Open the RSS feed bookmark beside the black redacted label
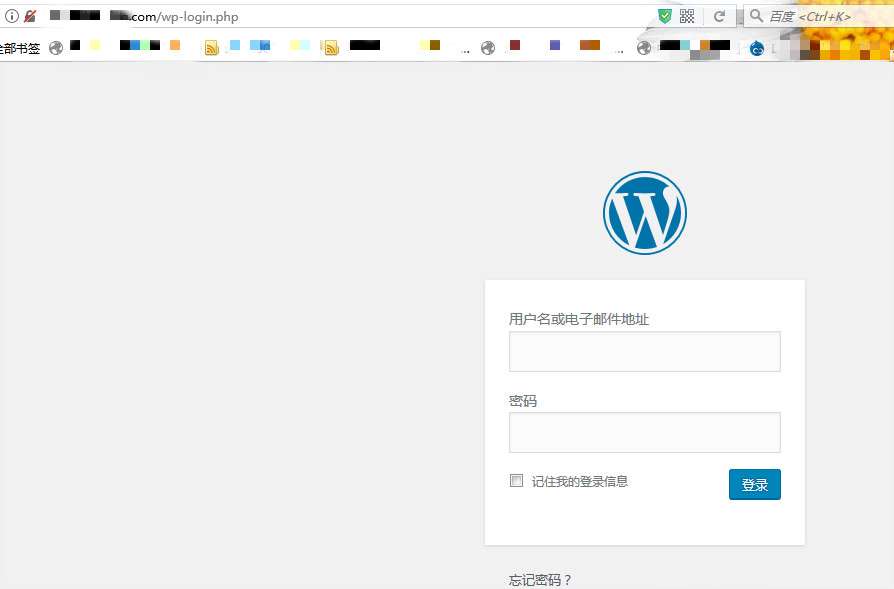Viewport: 894px width, 589px height. tap(330, 48)
